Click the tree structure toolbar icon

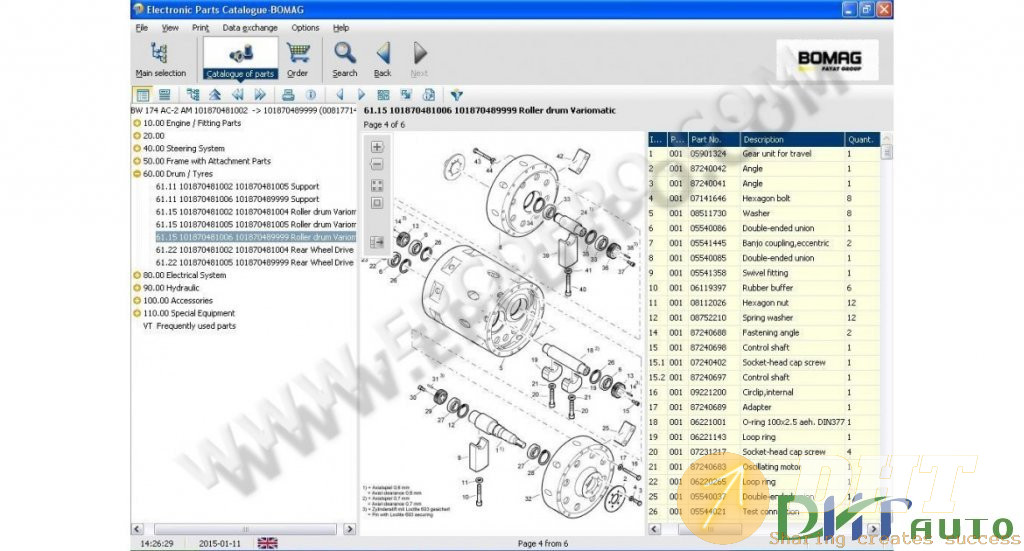click(x=193, y=95)
